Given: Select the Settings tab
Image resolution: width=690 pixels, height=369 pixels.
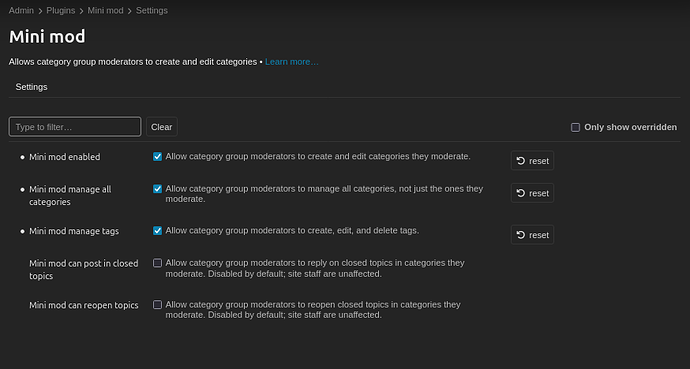Looking at the screenshot, I should (x=31, y=87).
